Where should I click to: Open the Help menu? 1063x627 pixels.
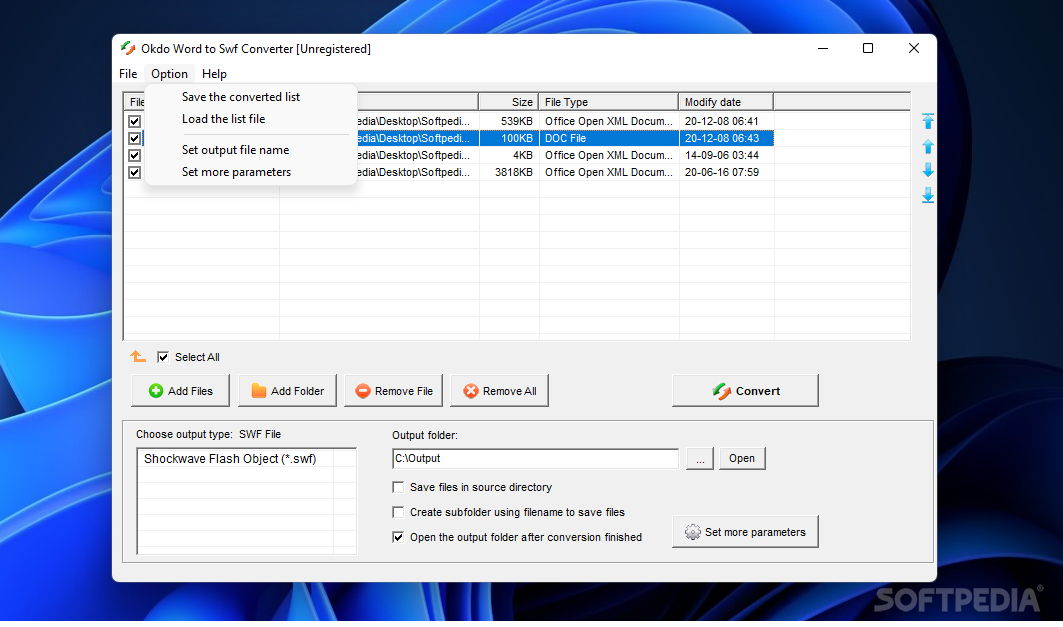coord(214,74)
